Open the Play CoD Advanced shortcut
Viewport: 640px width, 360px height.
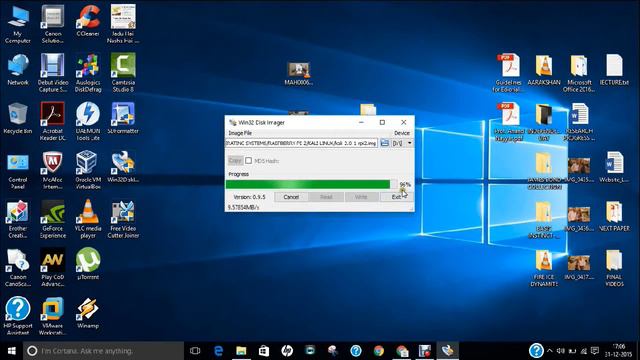53,268
